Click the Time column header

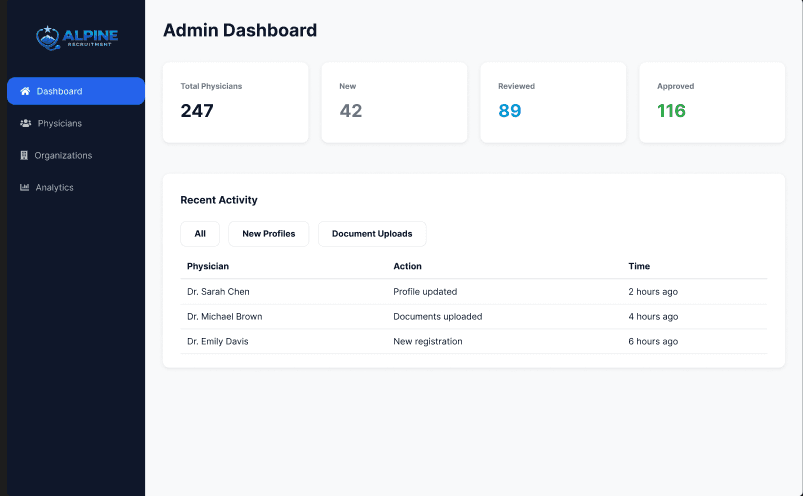pyautogui.click(x=639, y=266)
